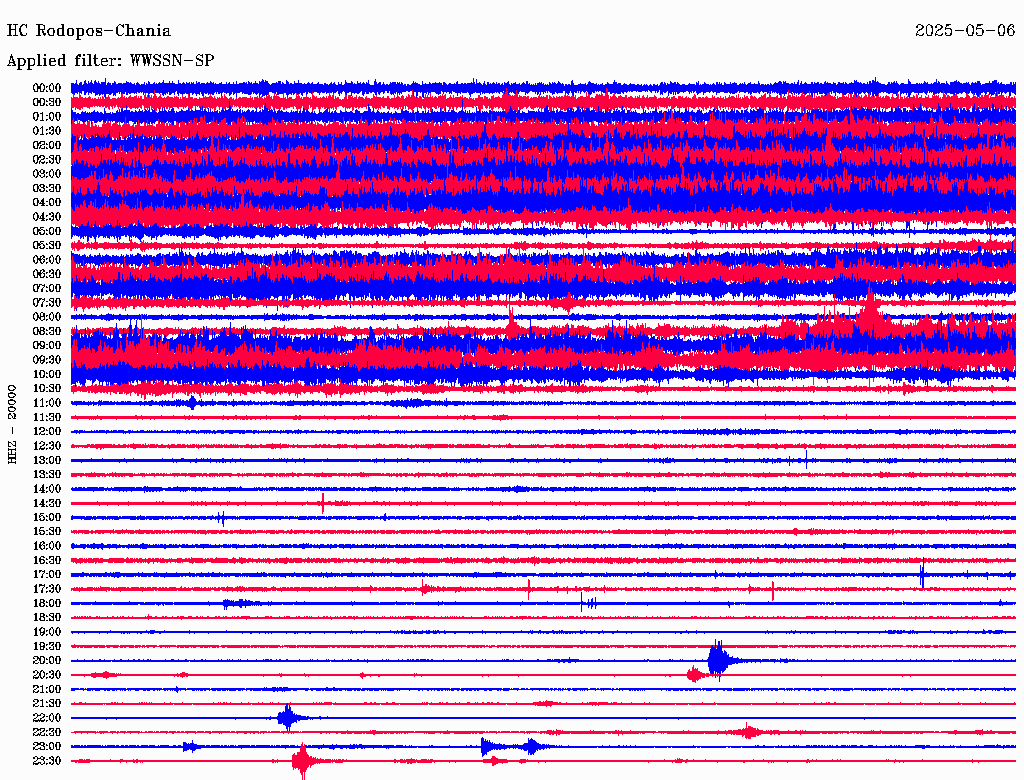Select the 18:30 time label
This screenshot has width=1024, height=780.
[47, 618]
